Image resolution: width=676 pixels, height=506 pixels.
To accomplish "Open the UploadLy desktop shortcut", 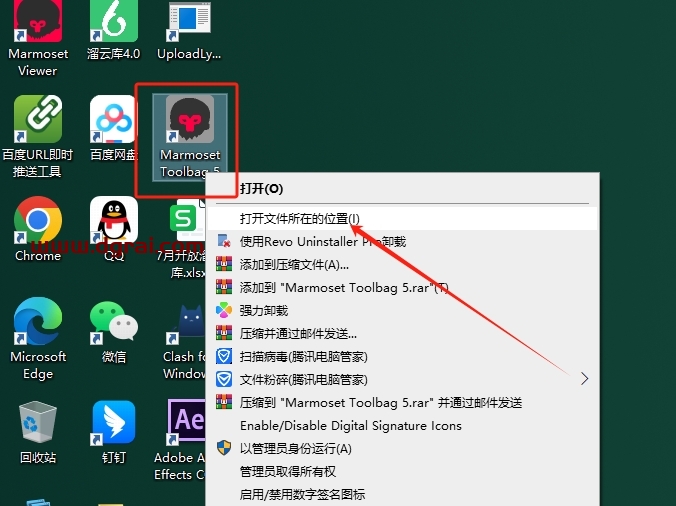I will (x=189, y=31).
